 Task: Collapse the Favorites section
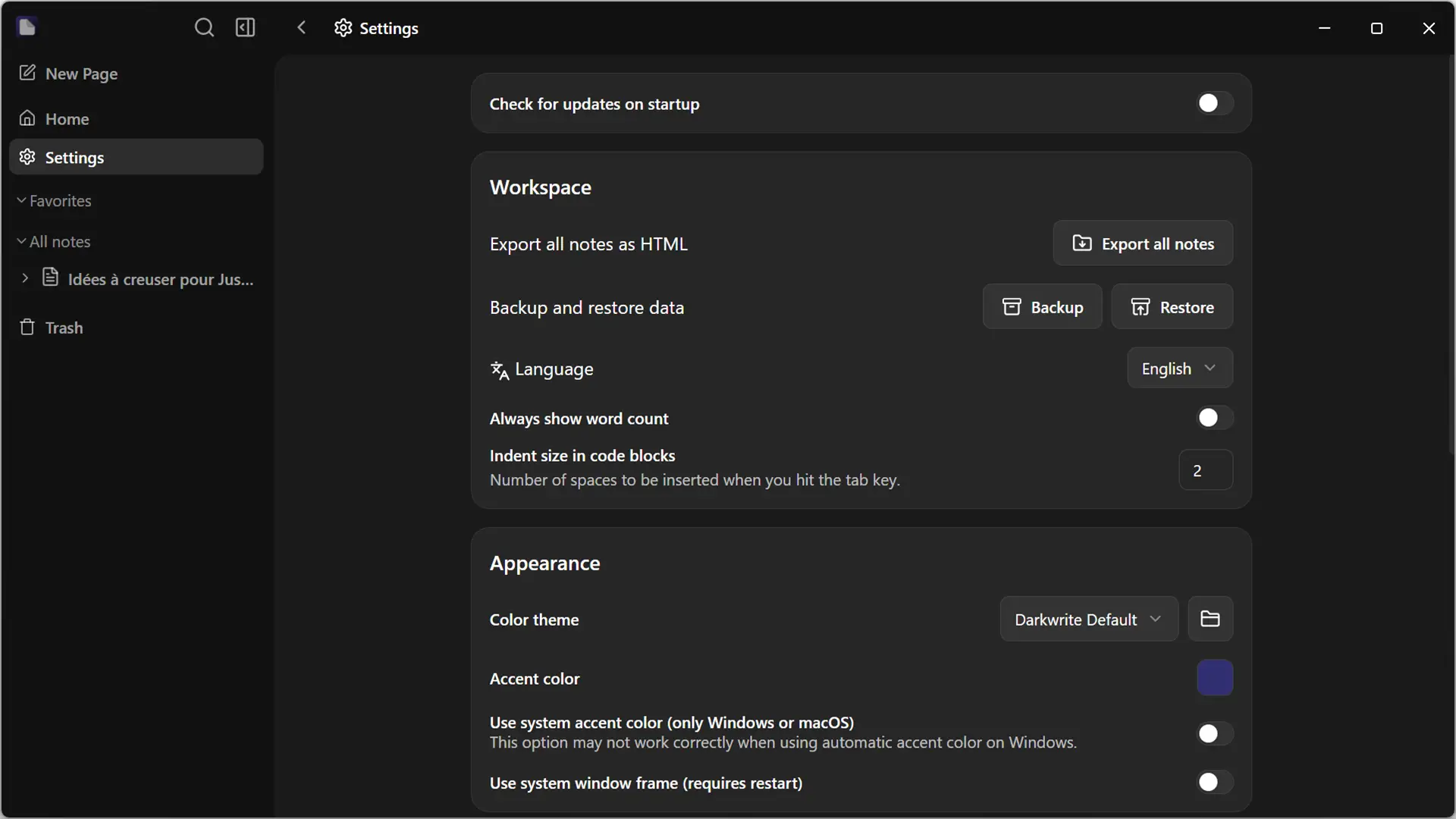[54, 200]
